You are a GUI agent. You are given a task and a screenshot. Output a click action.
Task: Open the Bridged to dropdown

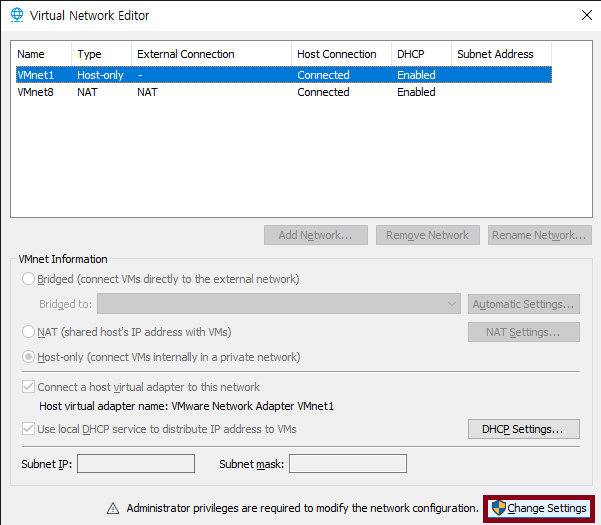(279, 304)
